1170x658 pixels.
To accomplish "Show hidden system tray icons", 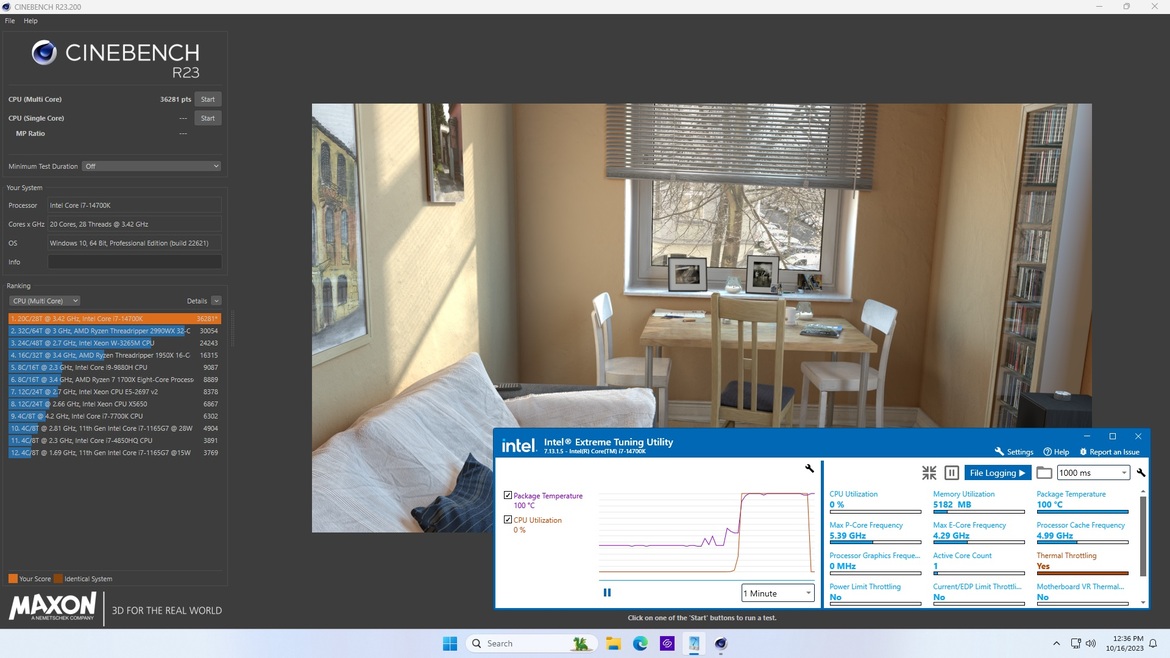I will [x=1056, y=643].
